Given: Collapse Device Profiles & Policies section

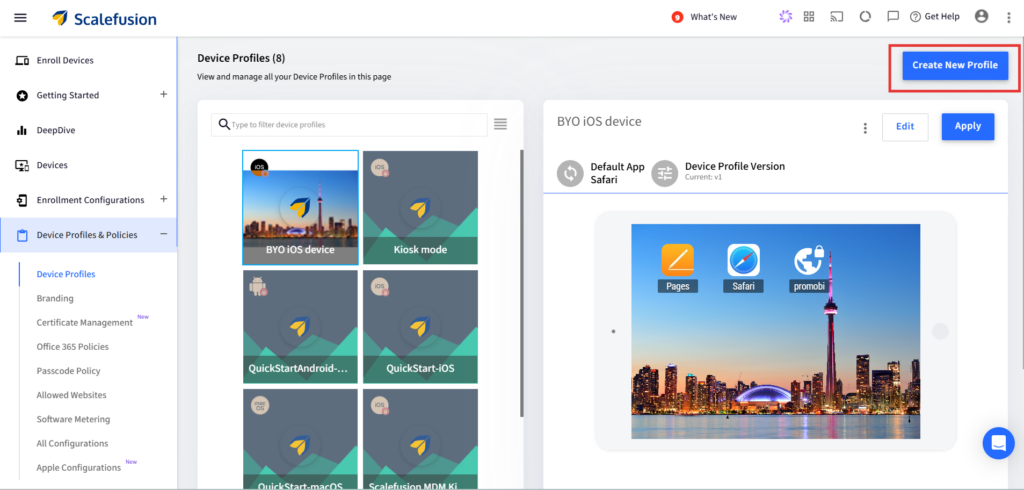Looking at the screenshot, I should pyautogui.click(x=164, y=234).
